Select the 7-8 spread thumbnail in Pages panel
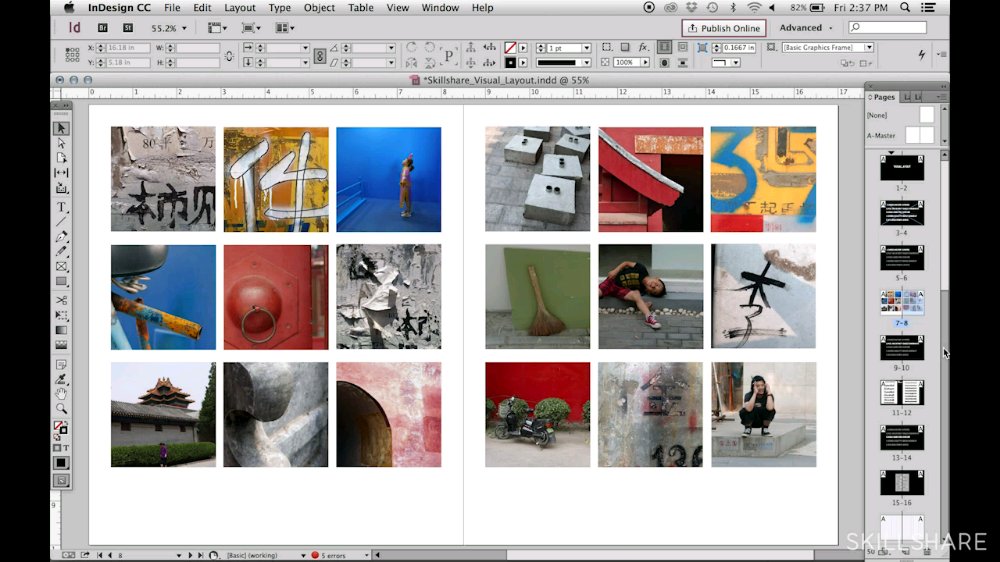This screenshot has width=1000, height=562. click(902, 302)
